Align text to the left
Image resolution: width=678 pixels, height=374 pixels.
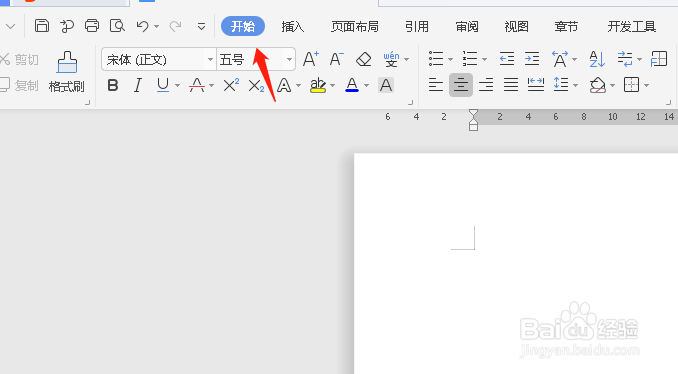(x=435, y=85)
